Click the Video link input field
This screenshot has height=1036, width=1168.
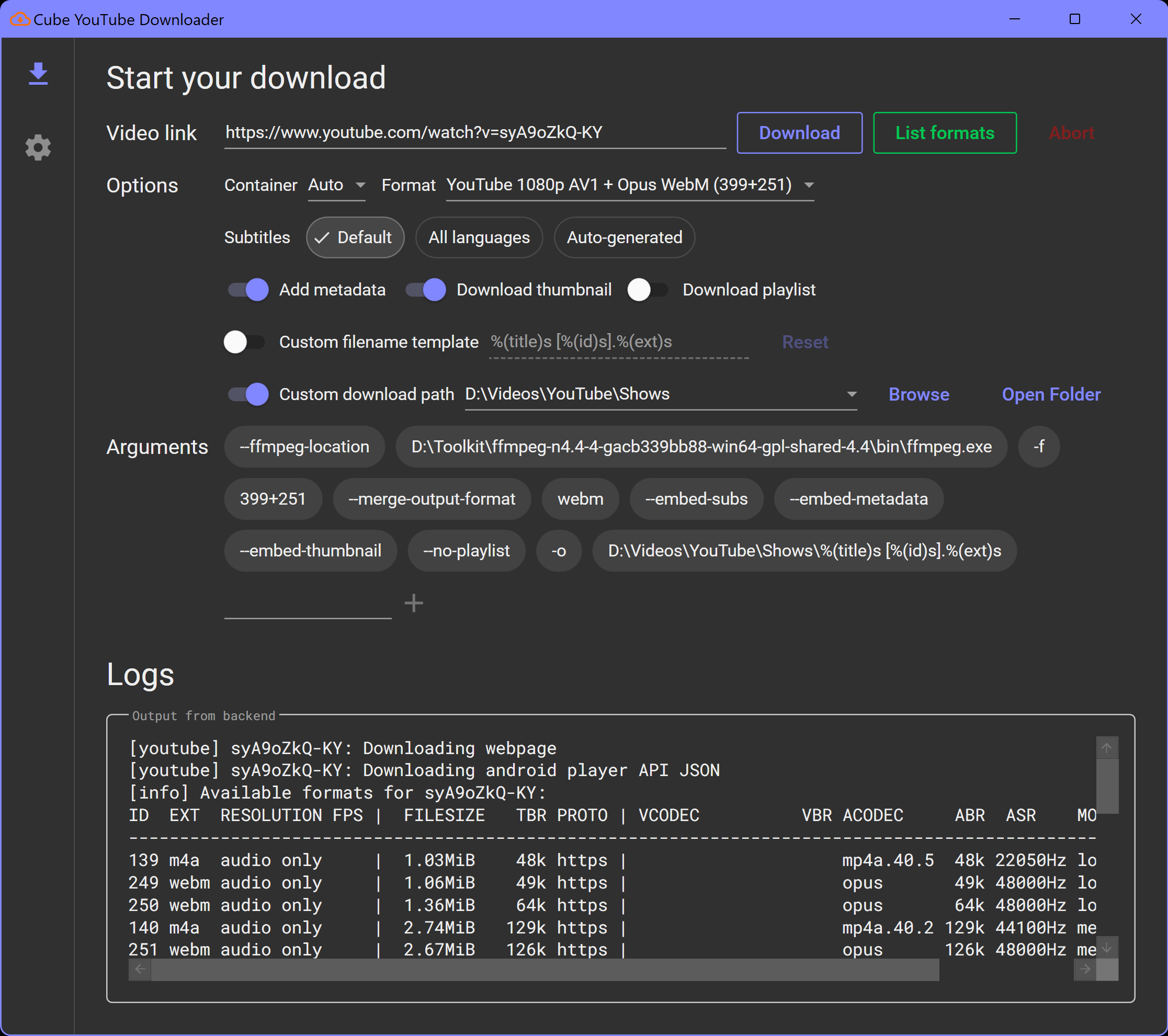pyautogui.click(x=474, y=132)
